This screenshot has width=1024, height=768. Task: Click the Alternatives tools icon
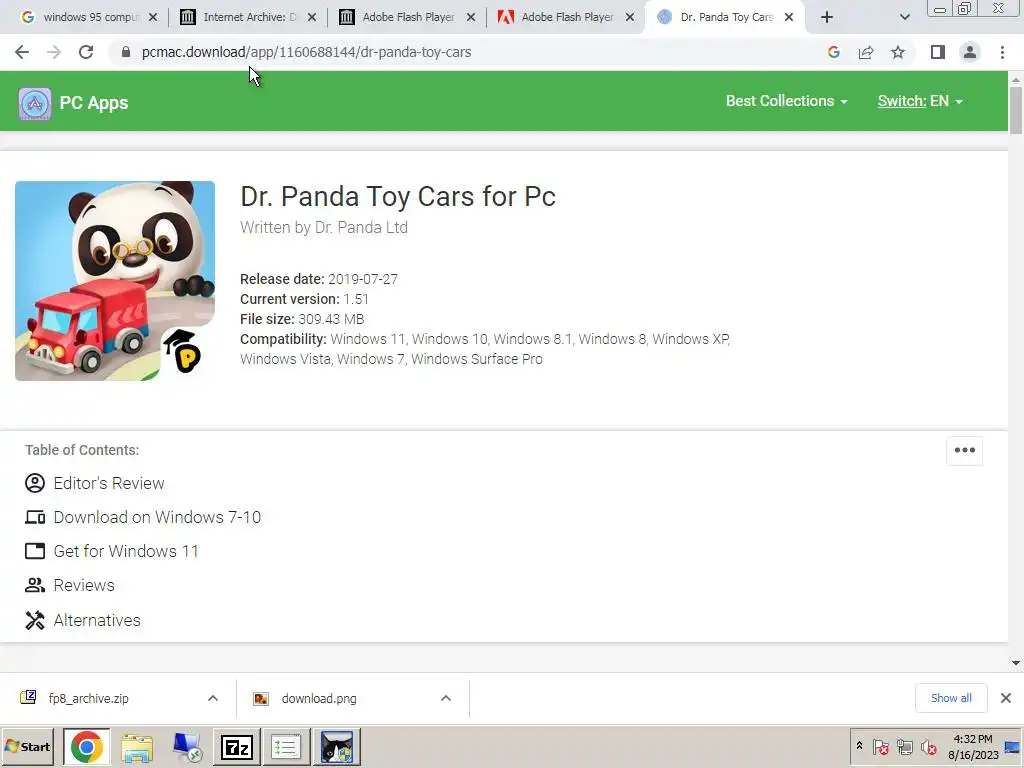[35, 620]
